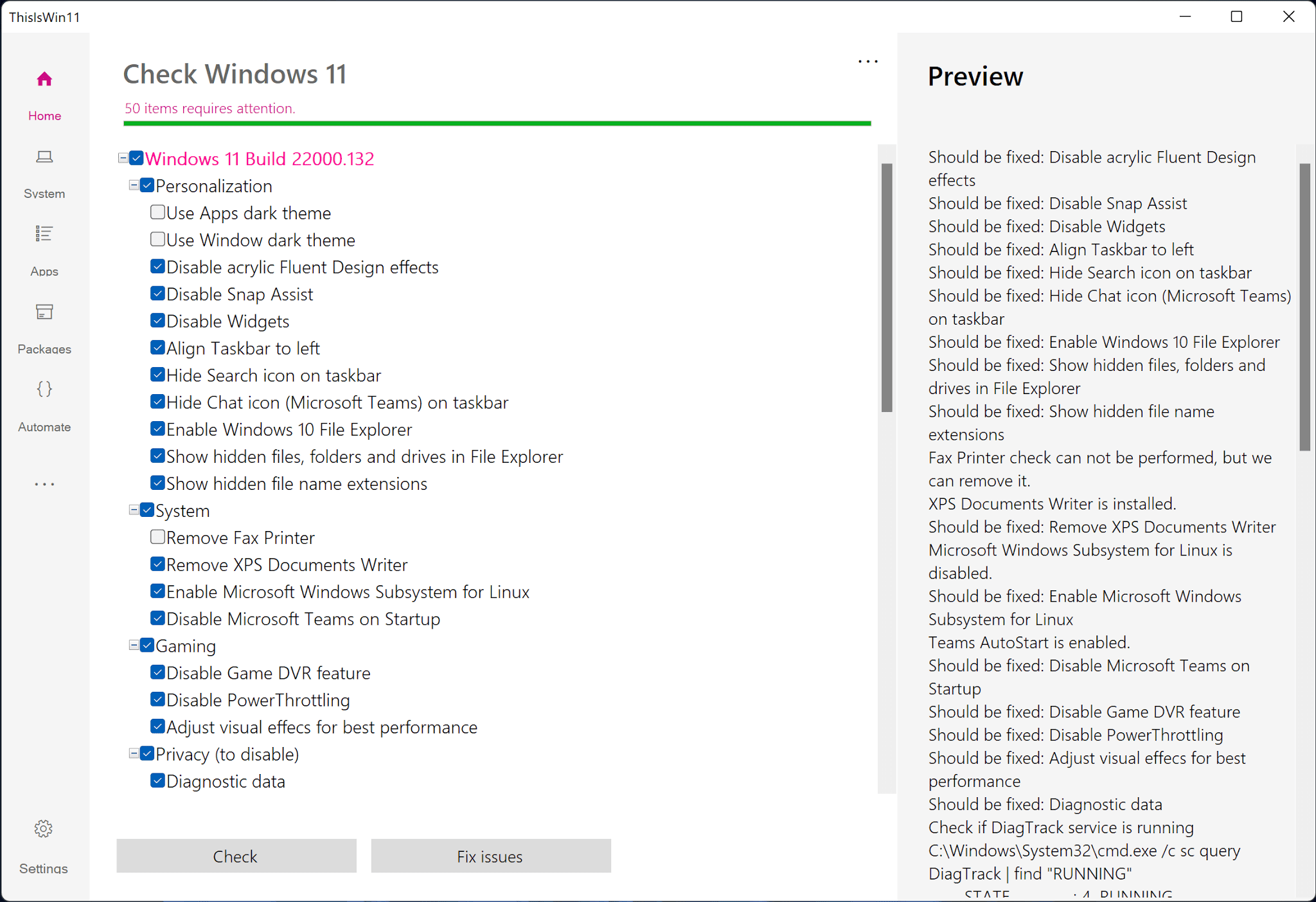Select the Apps sidebar icon
The image size is (1316, 902).
44,249
